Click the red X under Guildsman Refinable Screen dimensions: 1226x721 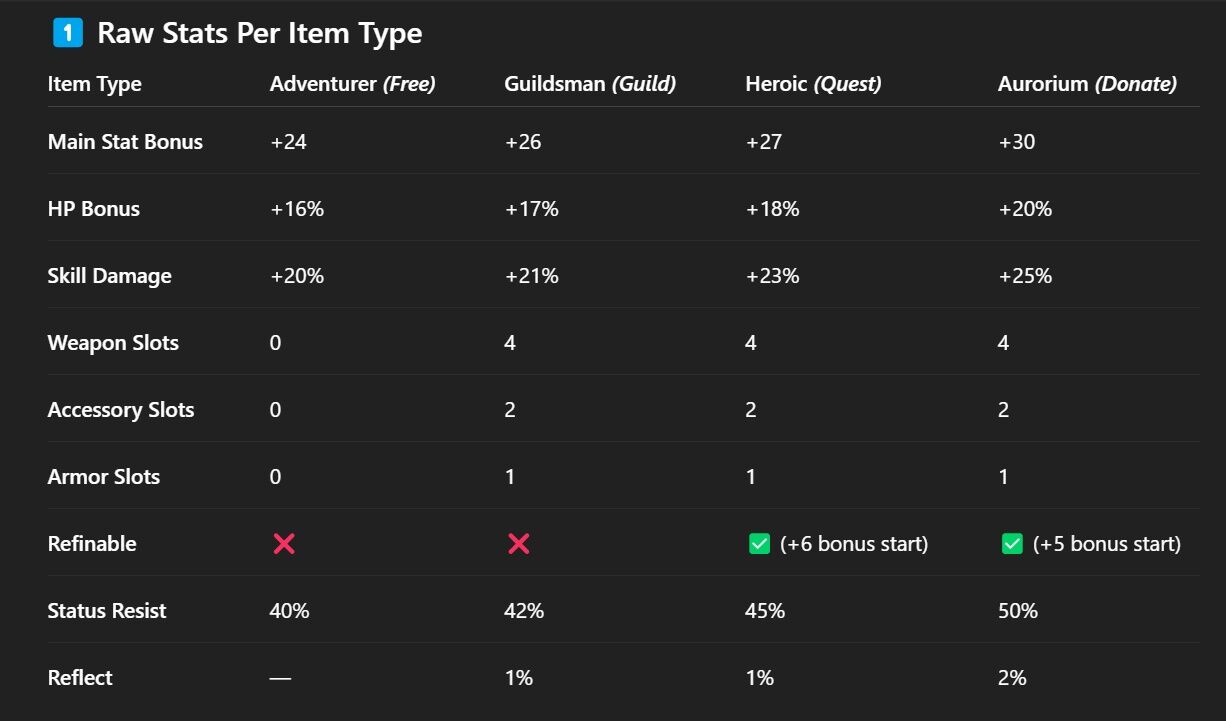click(x=518, y=544)
